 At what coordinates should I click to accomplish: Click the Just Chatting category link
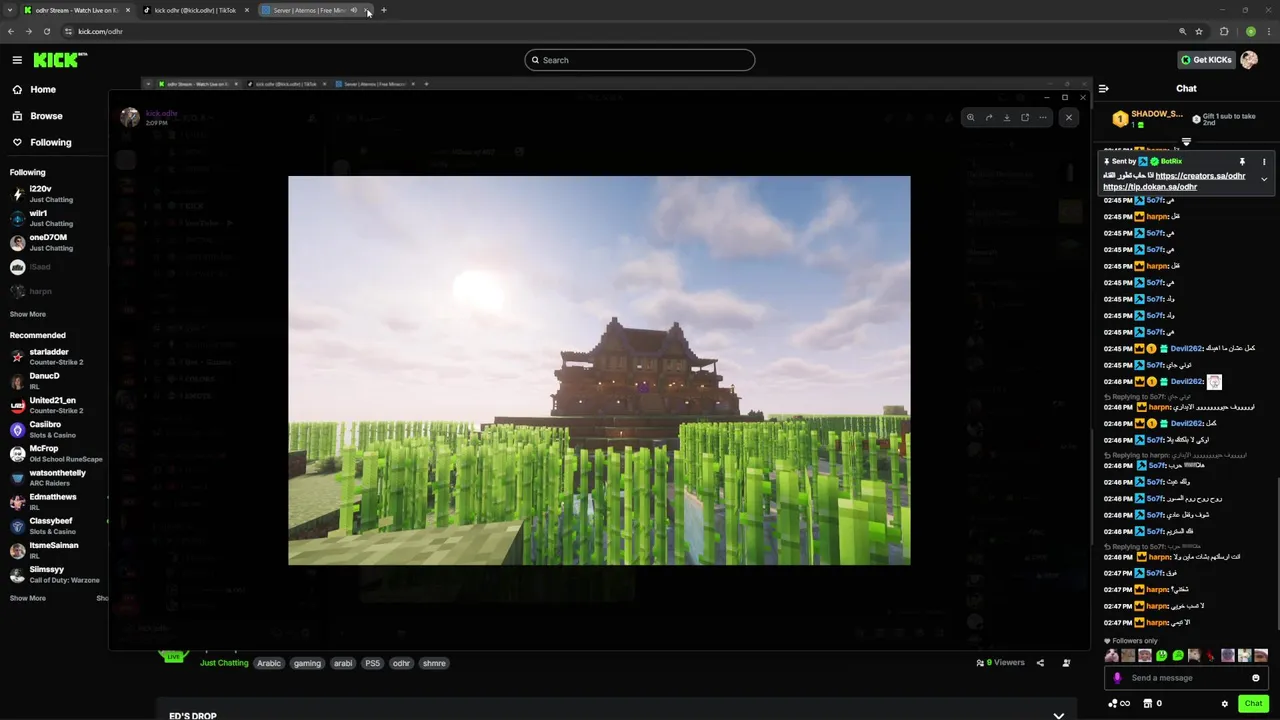pos(224,663)
